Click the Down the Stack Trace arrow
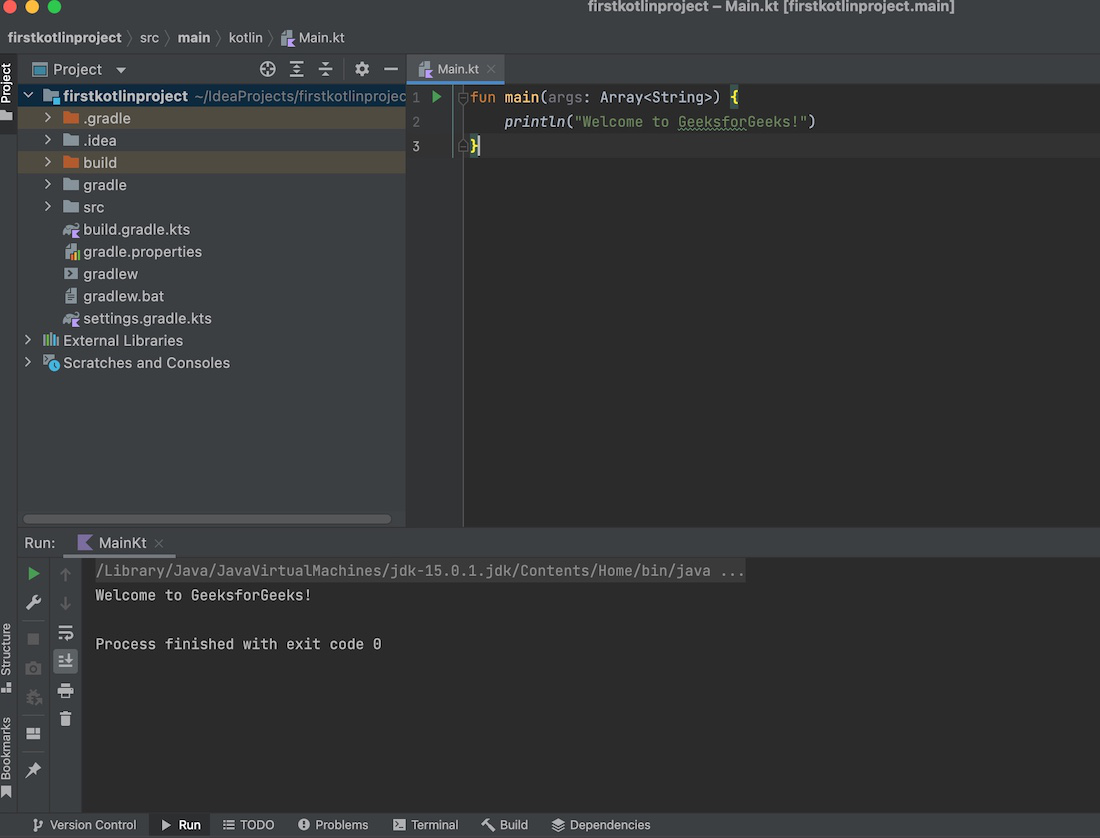The width and height of the screenshot is (1100, 838). [x=65, y=603]
